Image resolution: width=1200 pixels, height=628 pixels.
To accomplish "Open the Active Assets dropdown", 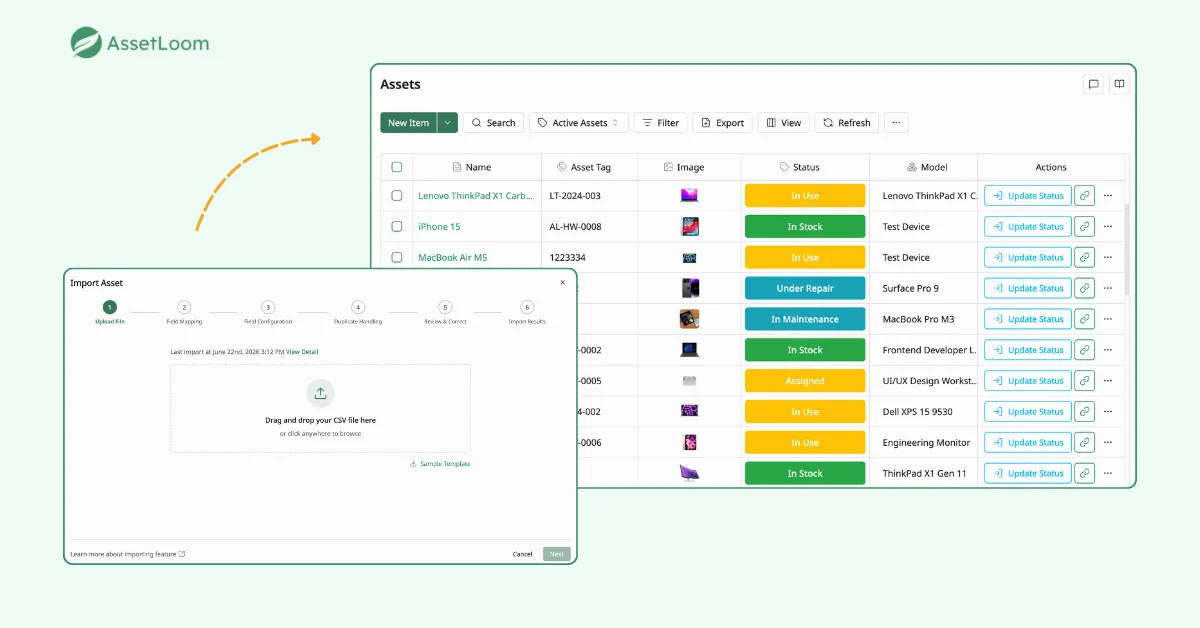I will coord(578,123).
